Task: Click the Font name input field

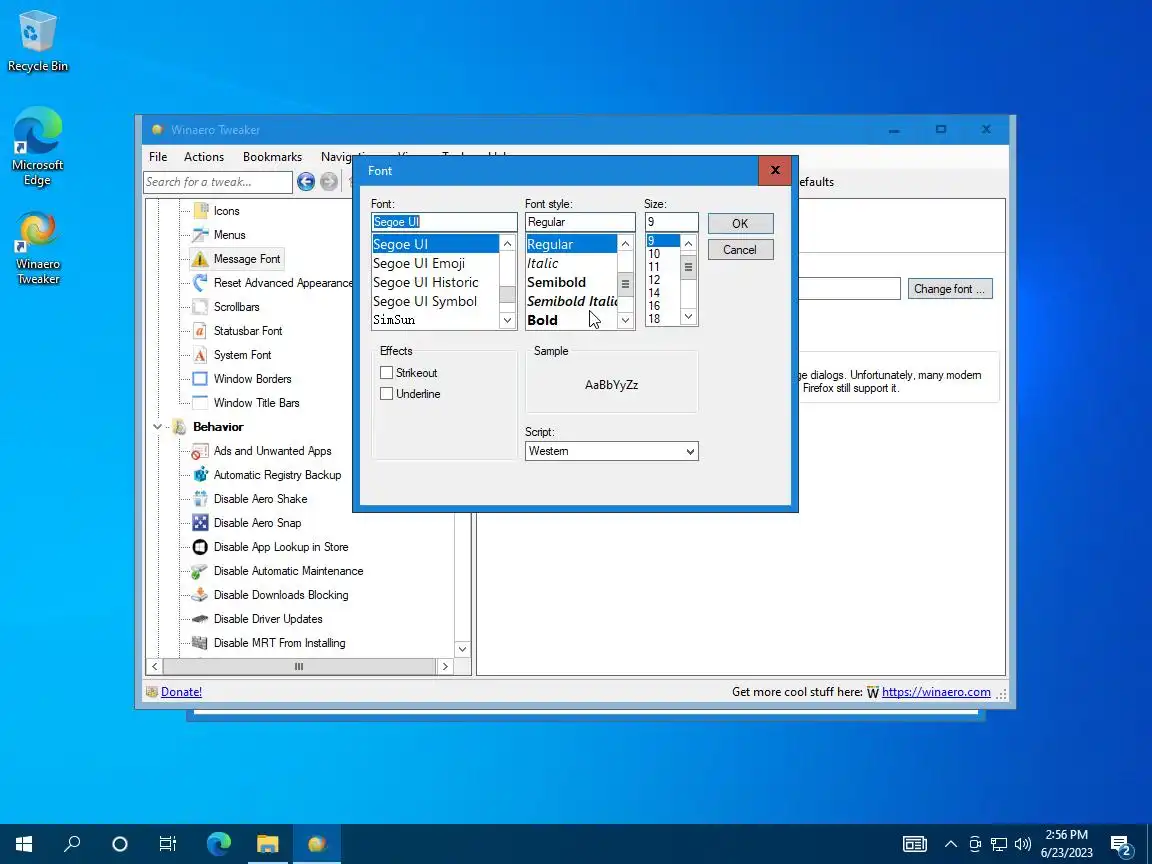Action: click(x=444, y=222)
